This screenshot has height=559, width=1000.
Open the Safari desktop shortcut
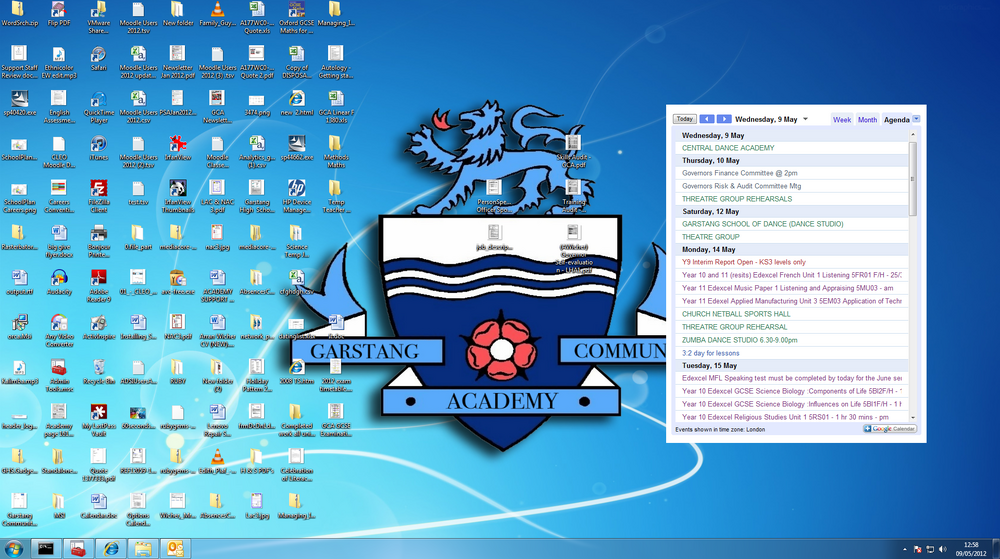(98, 59)
